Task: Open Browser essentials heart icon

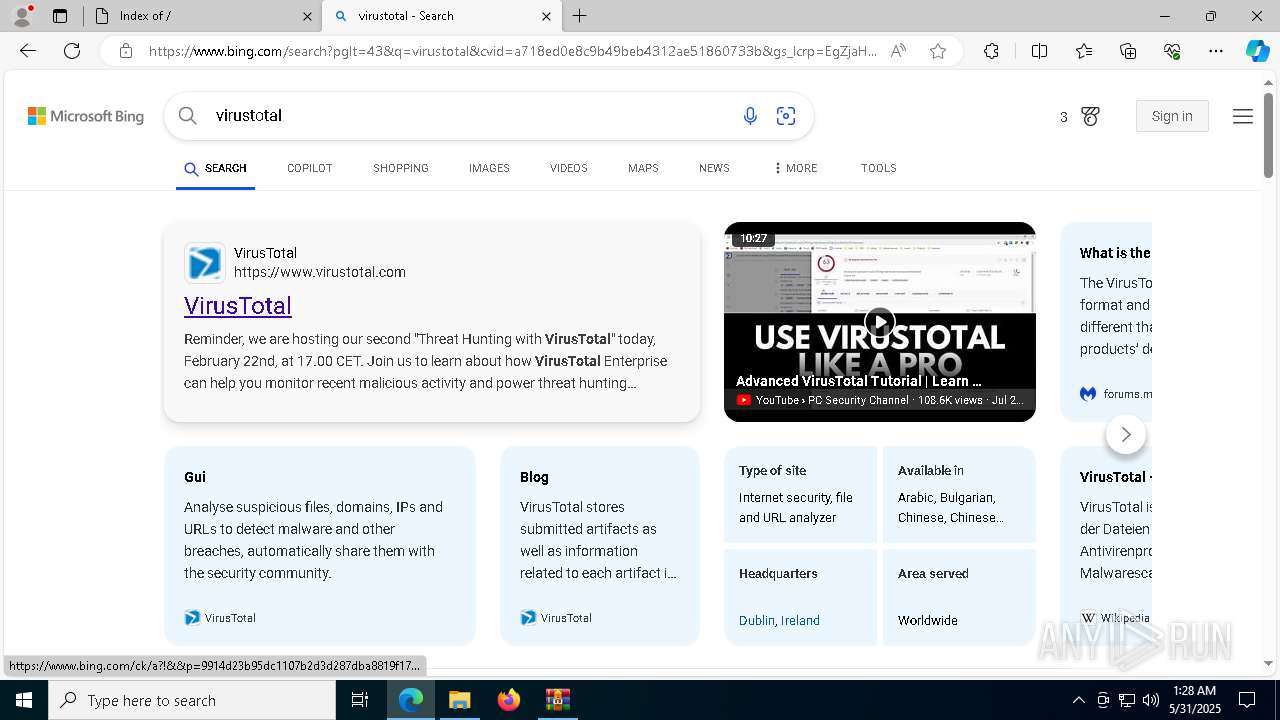Action: [x=1172, y=51]
